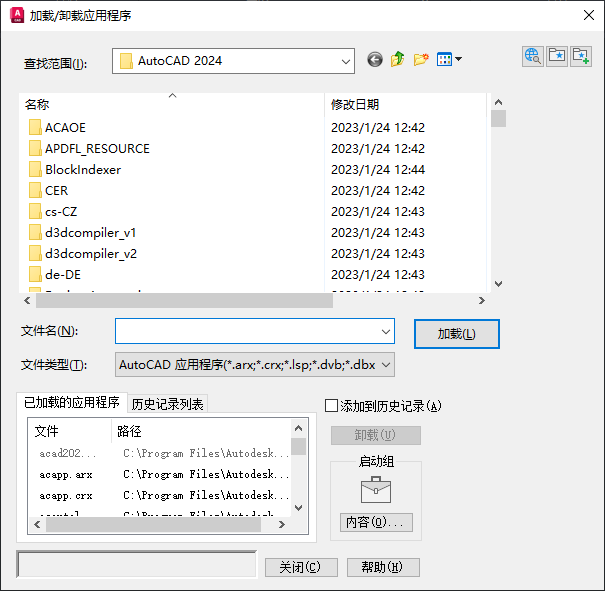Select the d3dcompiler_v2 folder
605x591 pixels.
(83, 253)
